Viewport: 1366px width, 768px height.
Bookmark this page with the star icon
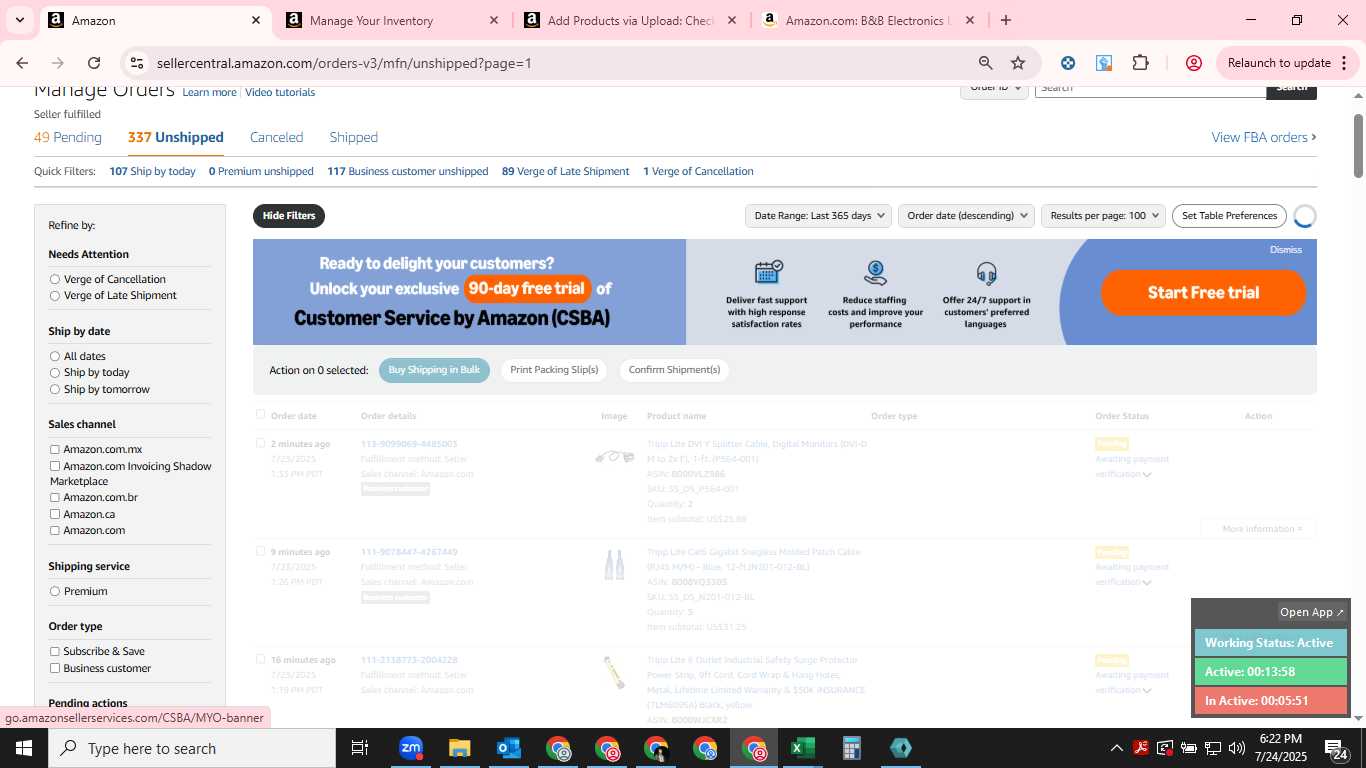click(x=1018, y=63)
